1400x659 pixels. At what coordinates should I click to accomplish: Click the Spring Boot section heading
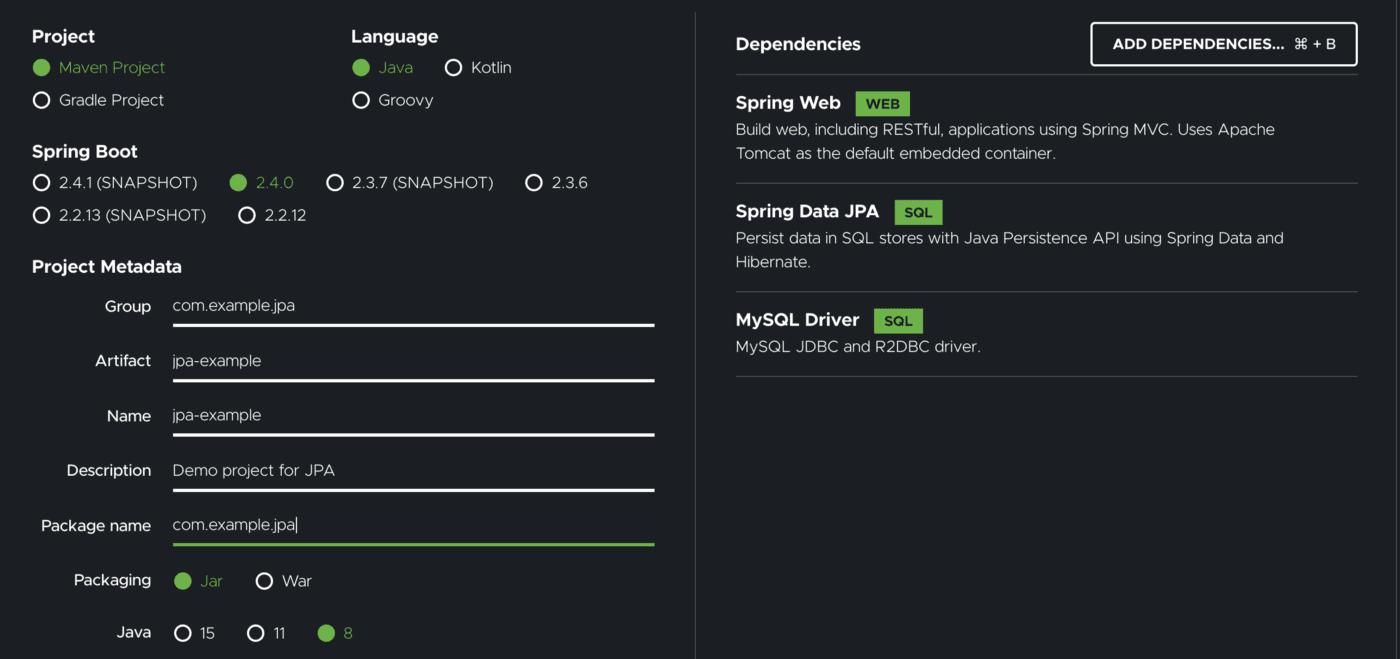85,152
